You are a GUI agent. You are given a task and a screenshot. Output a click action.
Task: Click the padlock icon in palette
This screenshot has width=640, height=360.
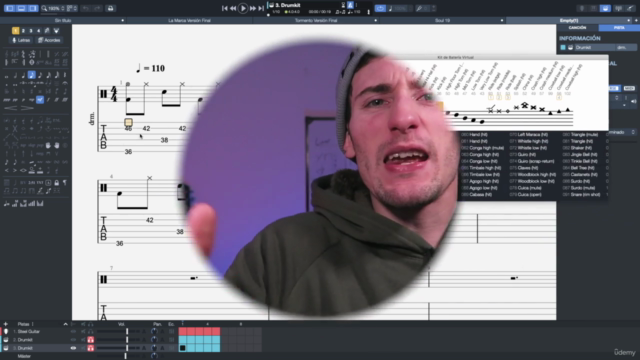pyautogui.click(x=57, y=182)
